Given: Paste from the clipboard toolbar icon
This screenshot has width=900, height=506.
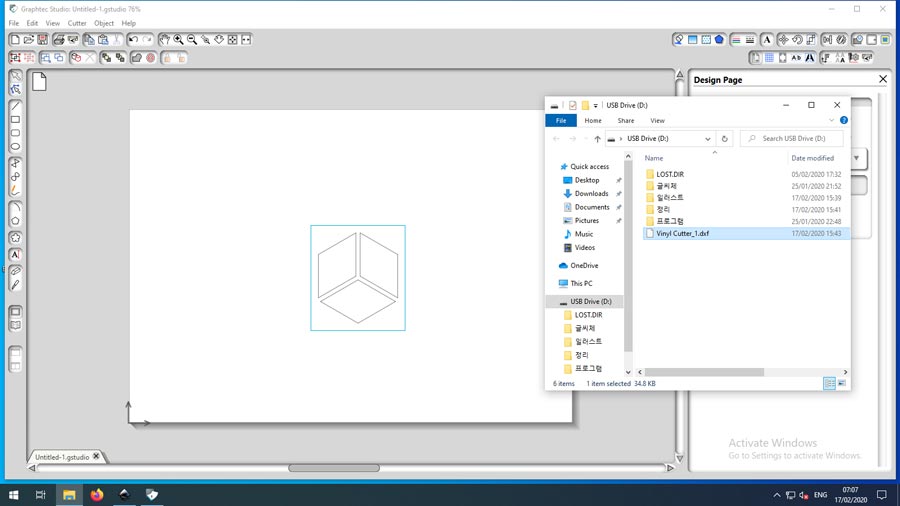Looking at the screenshot, I should coord(103,40).
